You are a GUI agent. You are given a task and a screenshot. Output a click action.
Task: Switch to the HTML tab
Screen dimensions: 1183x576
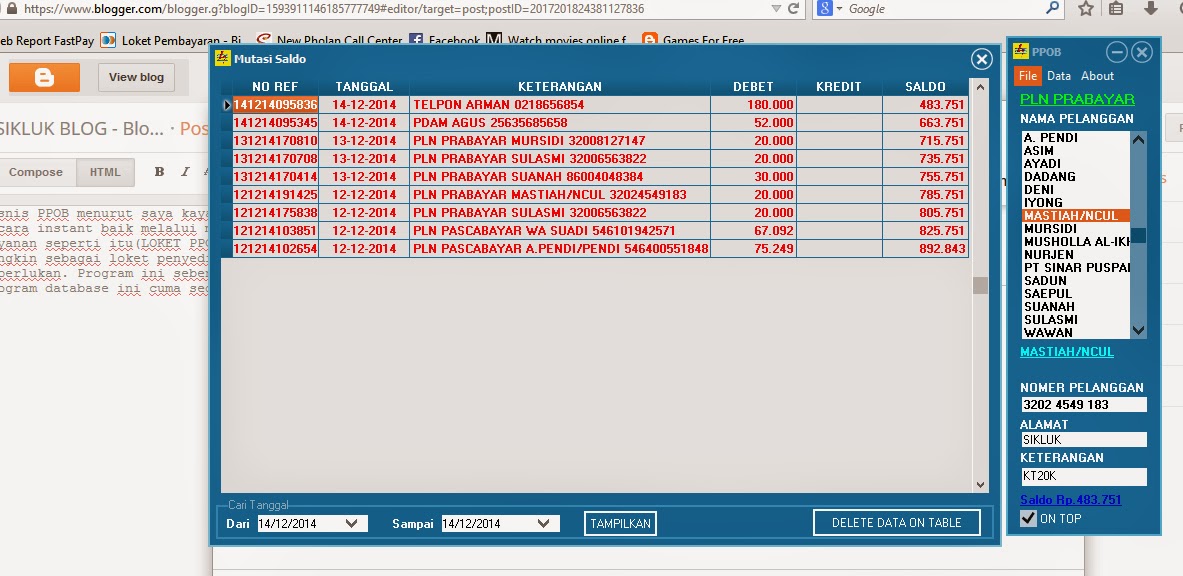[x=105, y=171]
